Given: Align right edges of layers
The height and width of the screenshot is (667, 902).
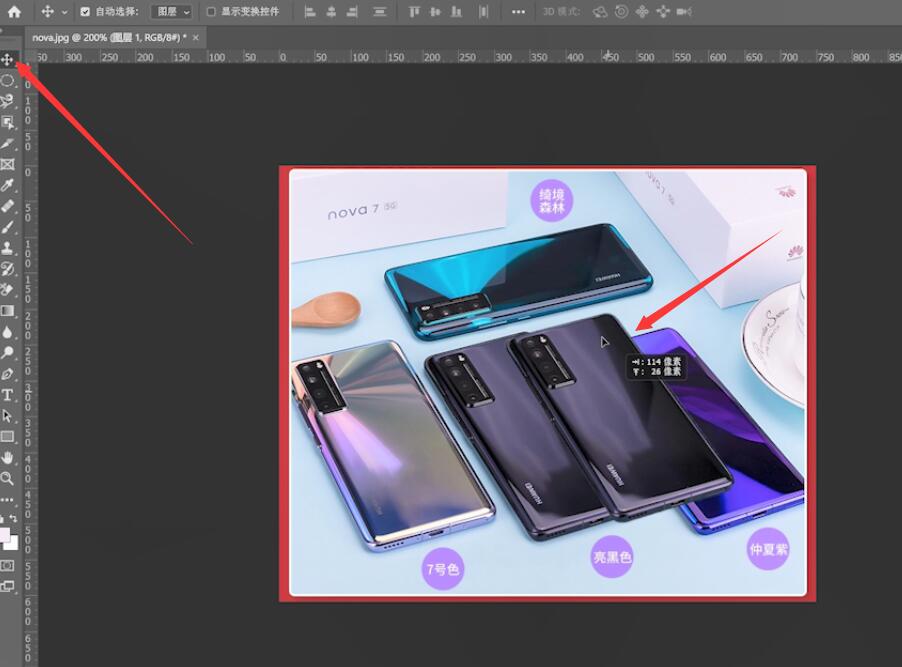Looking at the screenshot, I should [x=352, y=12].
